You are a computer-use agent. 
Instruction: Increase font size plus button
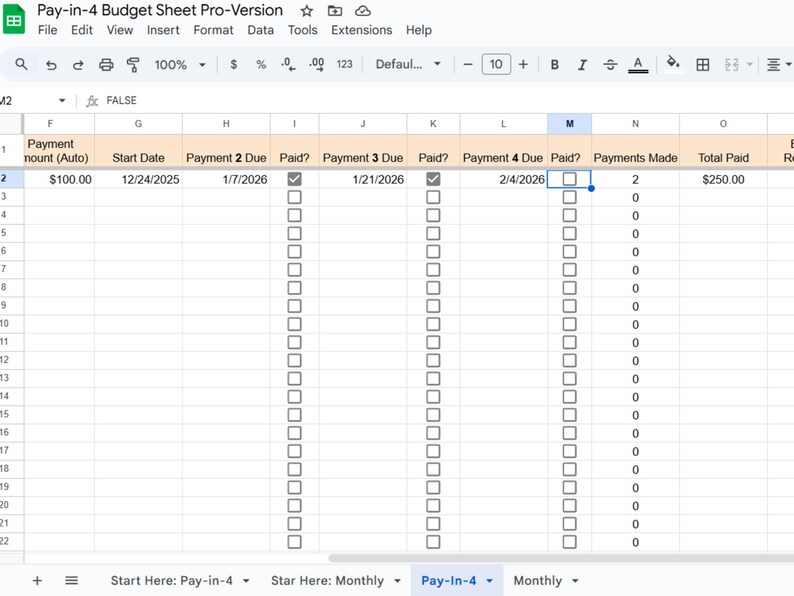pyautogui.click(x=523, y=64)
